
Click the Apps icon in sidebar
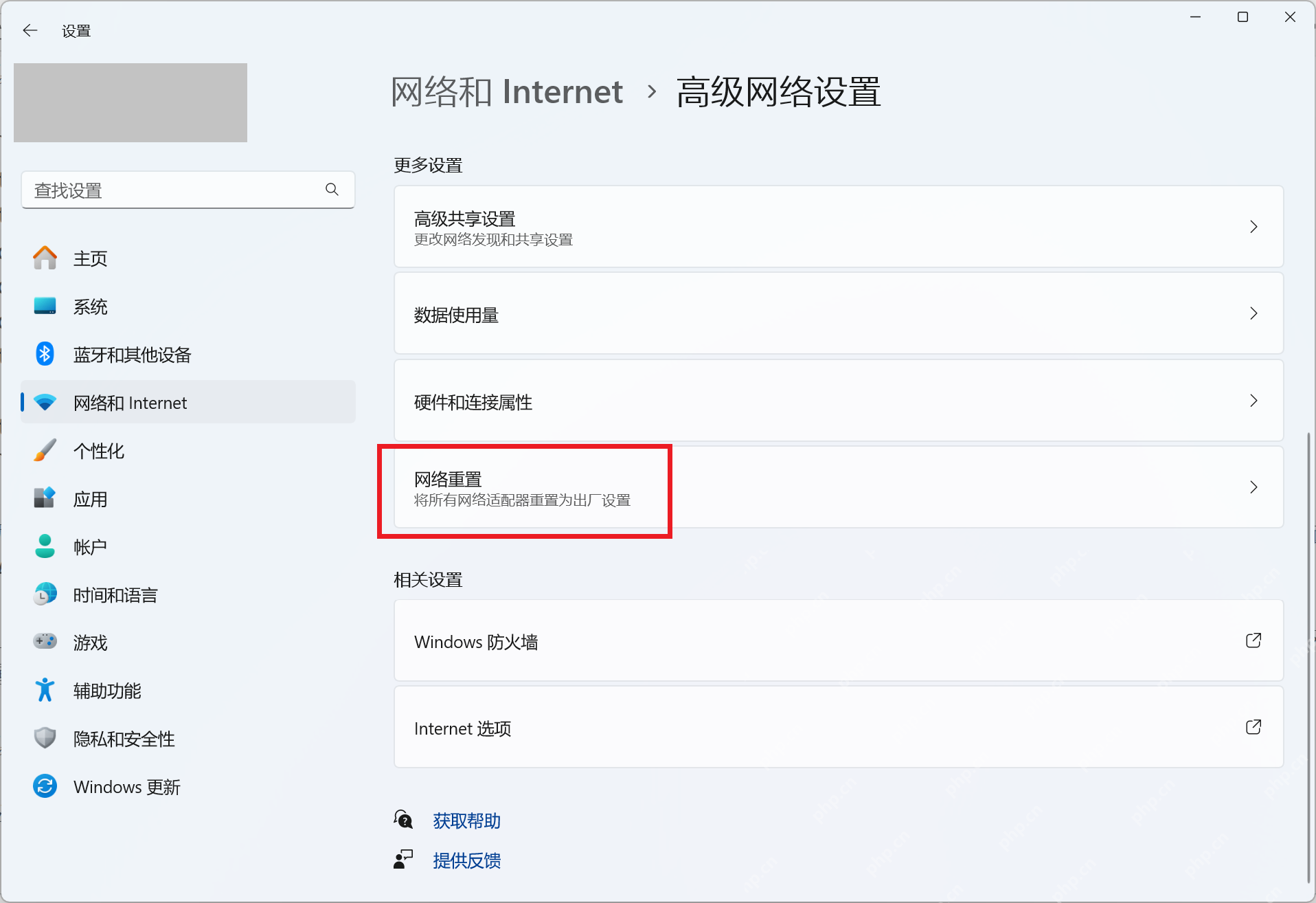[45, 498]
